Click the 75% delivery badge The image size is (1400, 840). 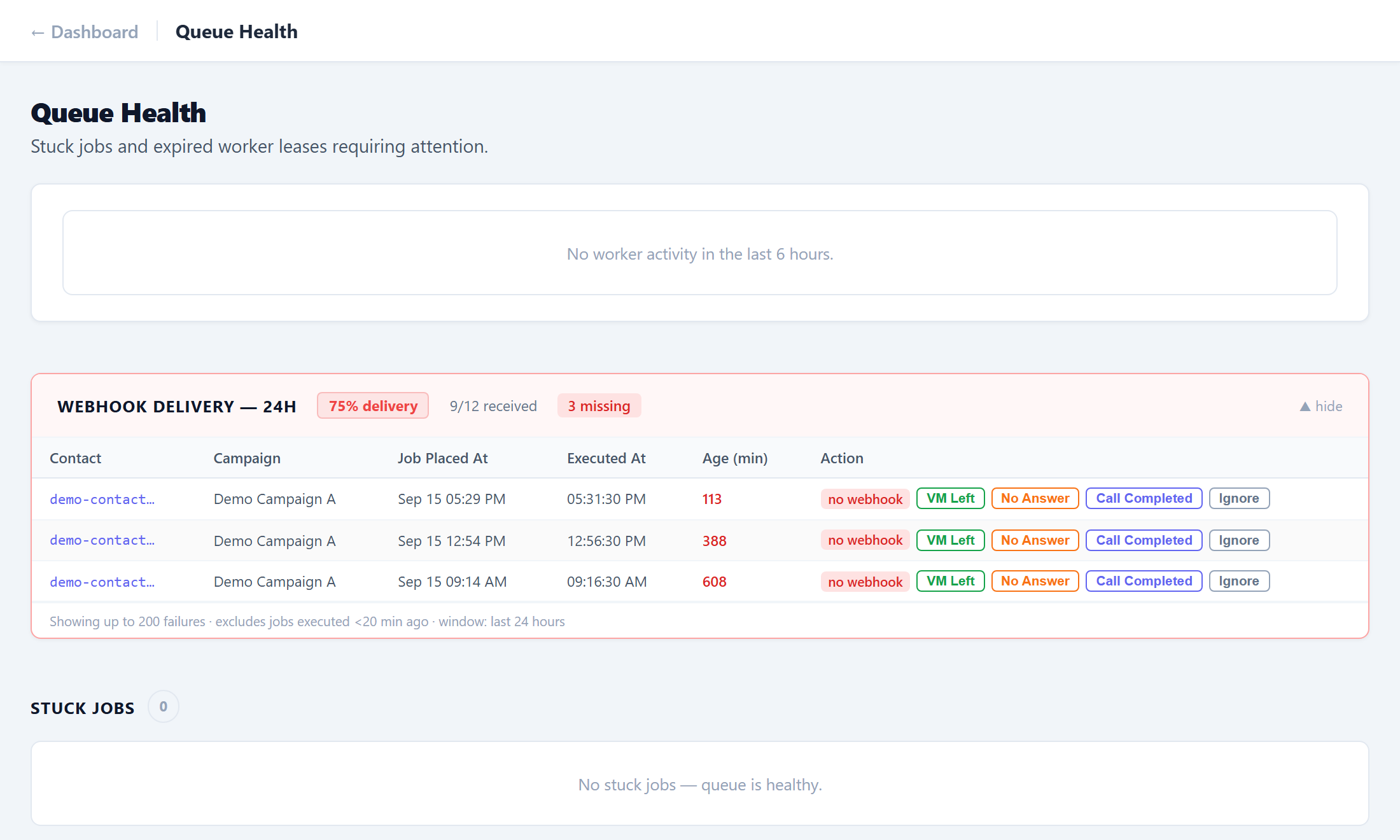tap(373, 406)
